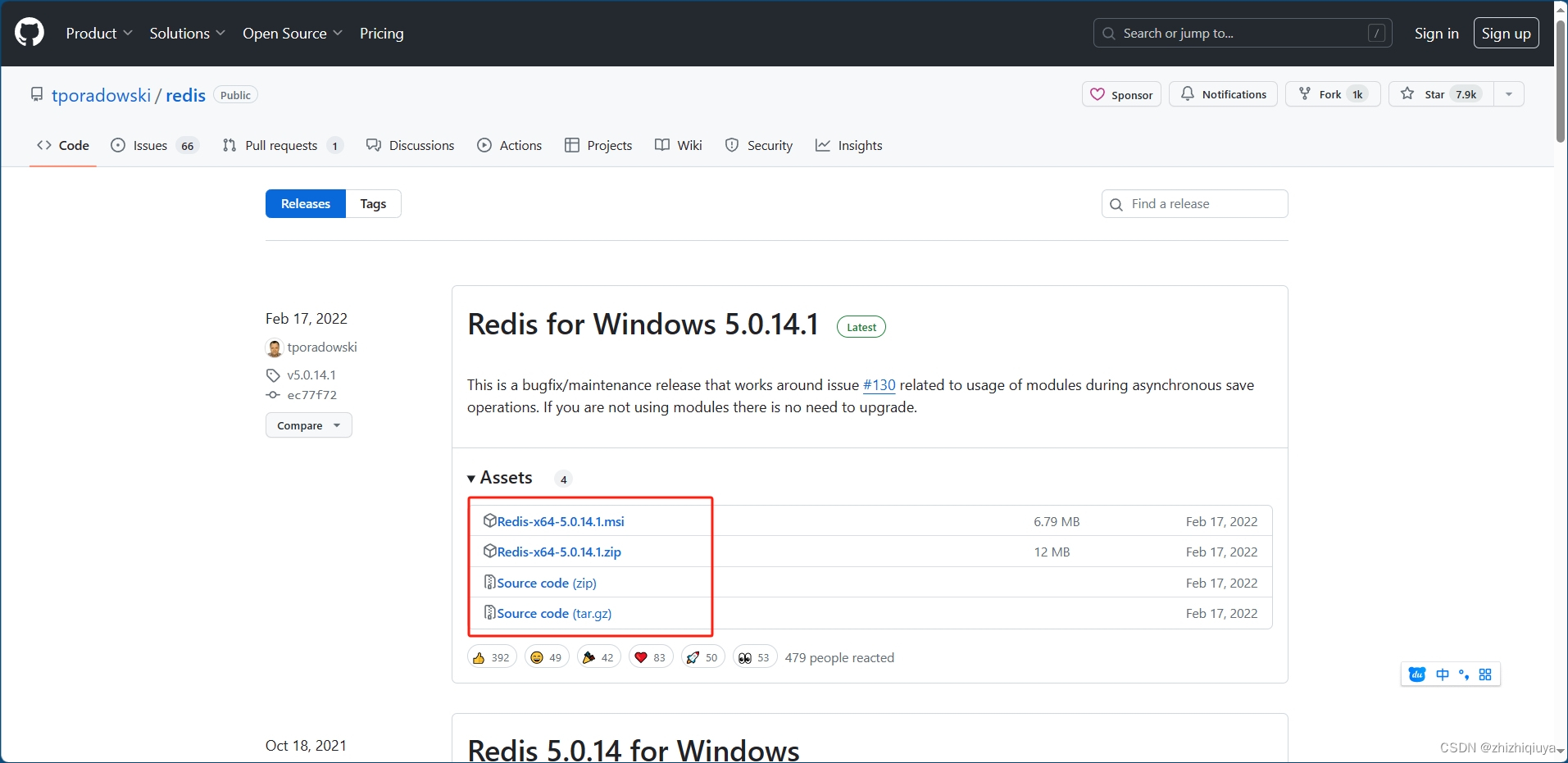
Task: Click the Sign up button
Action: (x=1507, y=34)
